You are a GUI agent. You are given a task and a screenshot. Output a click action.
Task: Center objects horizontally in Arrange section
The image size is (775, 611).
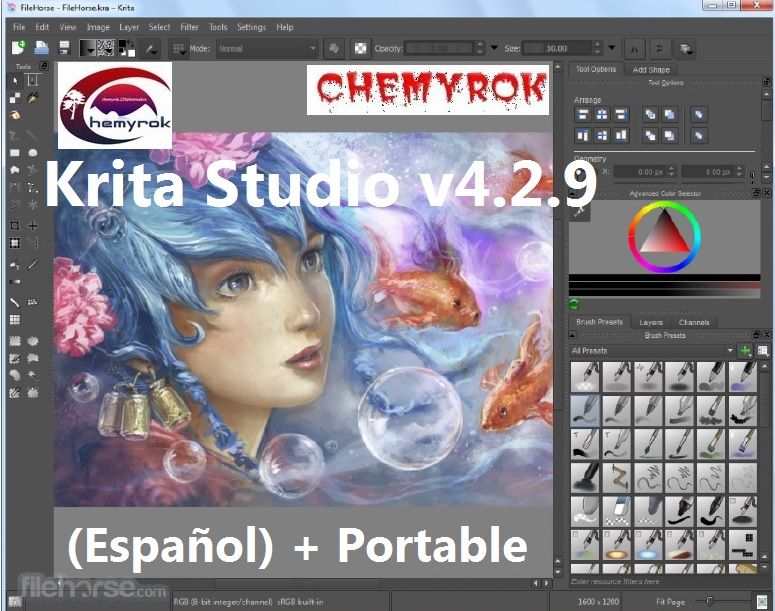[x=602, y=115]
